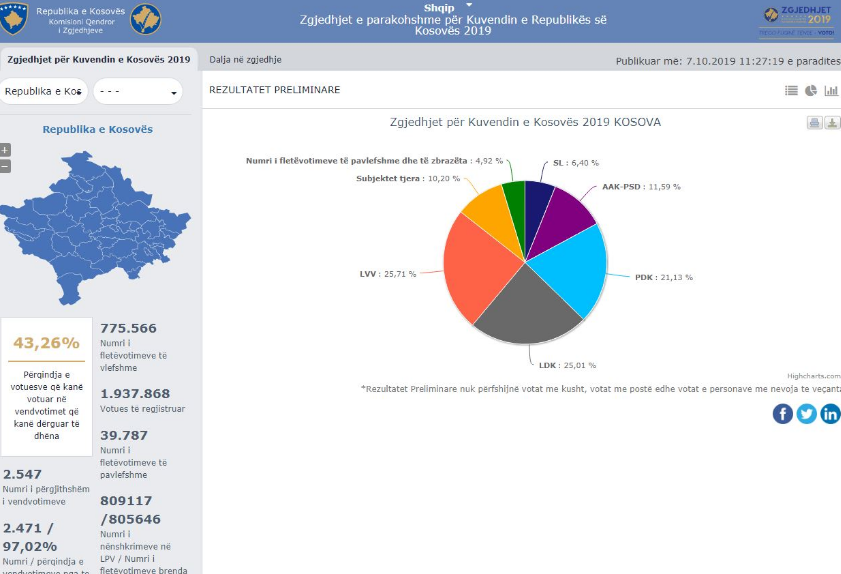Share the results on Twitter
This screenshot has width=841, height=574.
click(807, 413)
